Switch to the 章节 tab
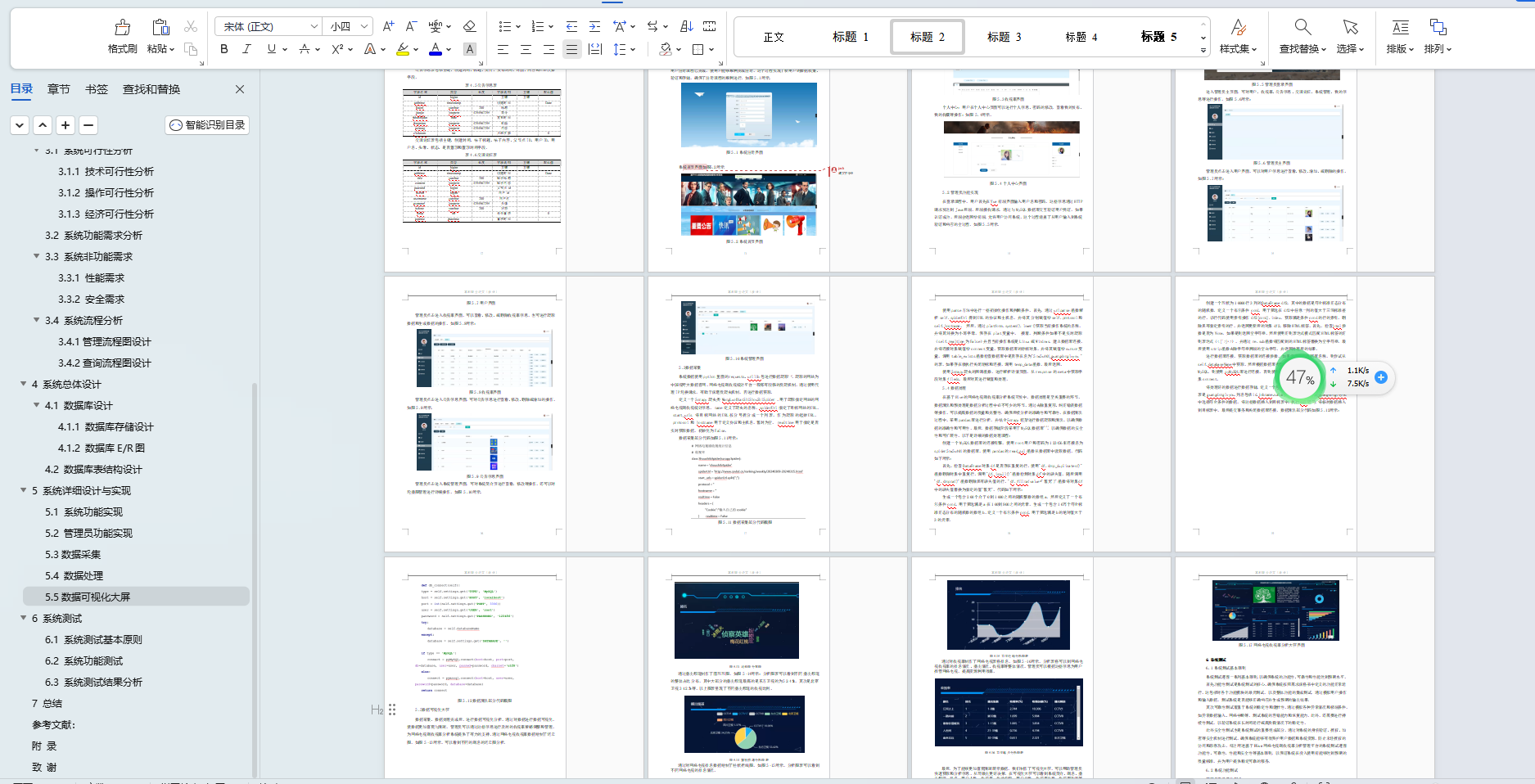 58,89
